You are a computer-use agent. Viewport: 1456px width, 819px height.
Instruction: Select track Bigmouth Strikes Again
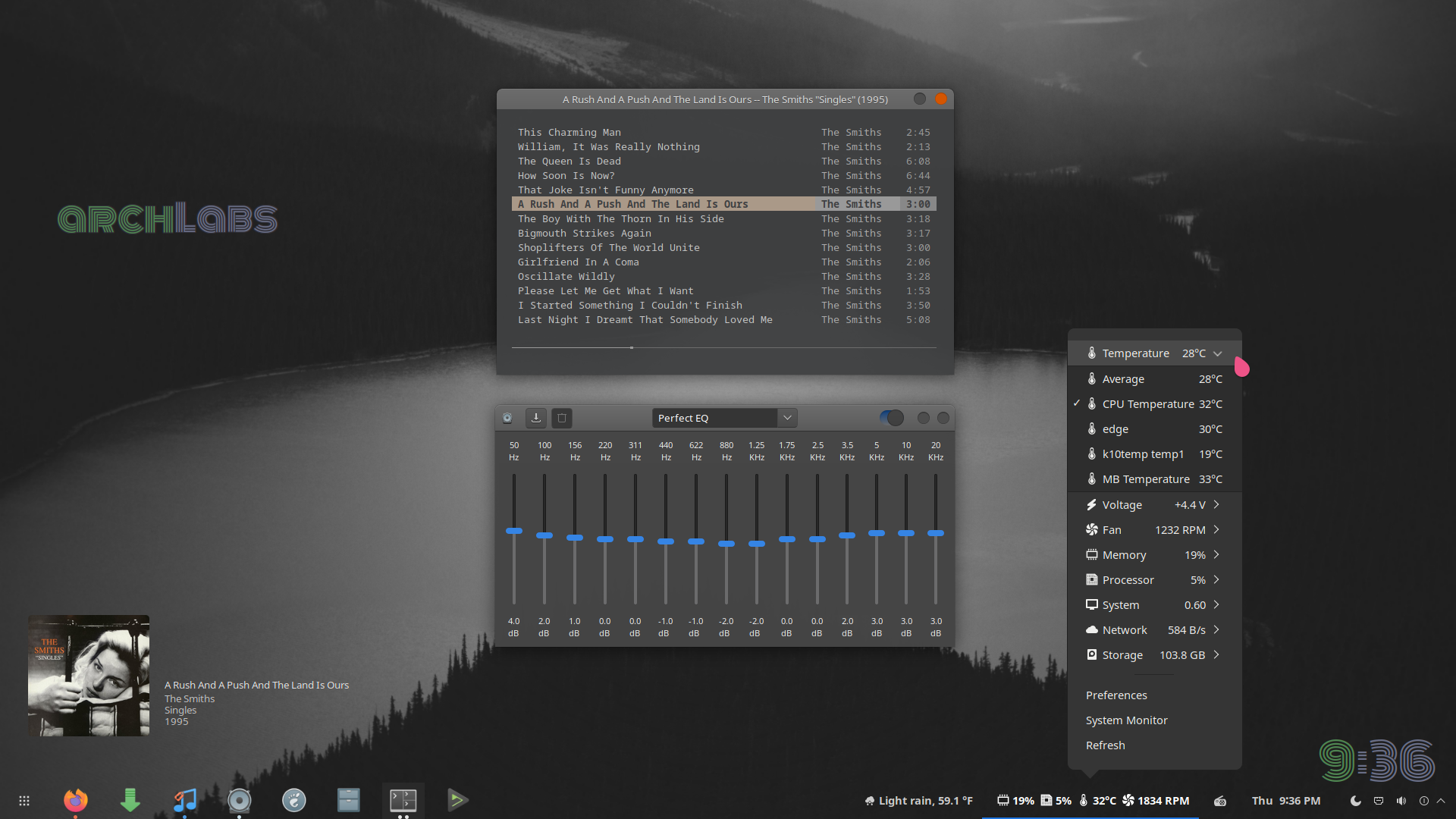click(x=584, y=234)
